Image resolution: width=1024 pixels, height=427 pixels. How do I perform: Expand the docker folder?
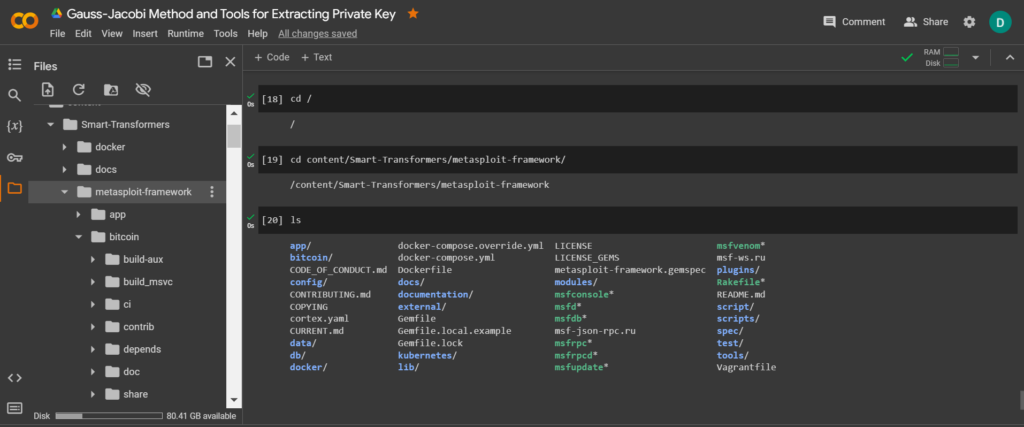(65, 147)
